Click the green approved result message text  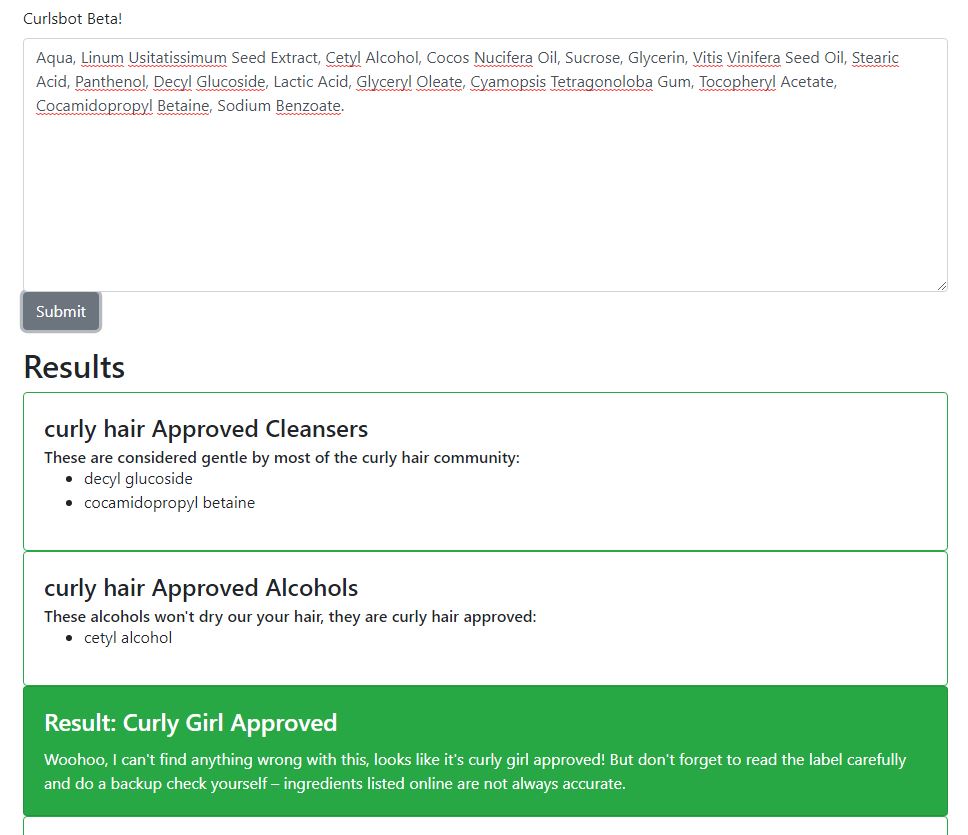pyautogui.click(x=475, y=771)
